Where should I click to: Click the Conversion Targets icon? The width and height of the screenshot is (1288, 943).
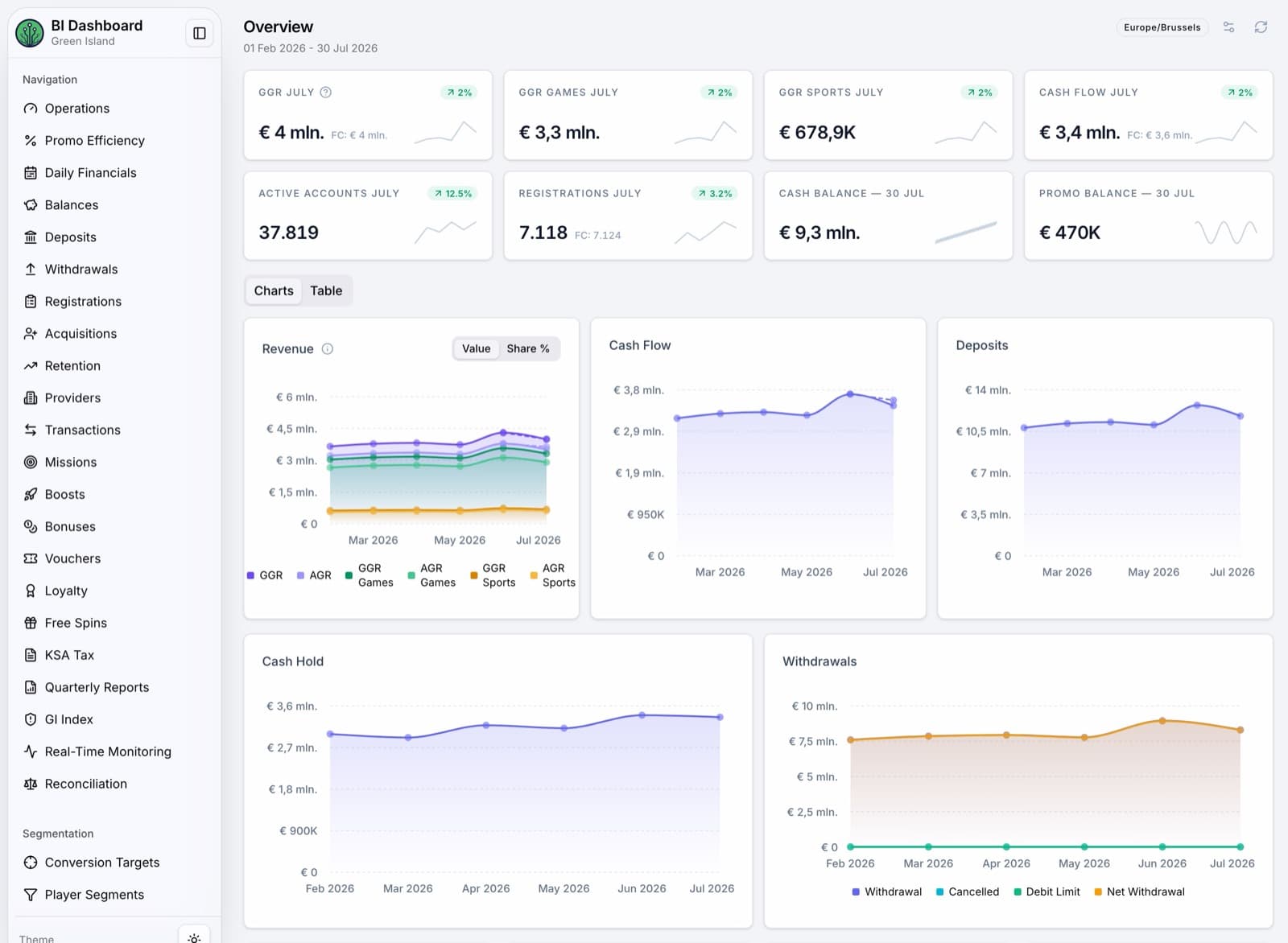pyautogui.click(x=31, y=863)
